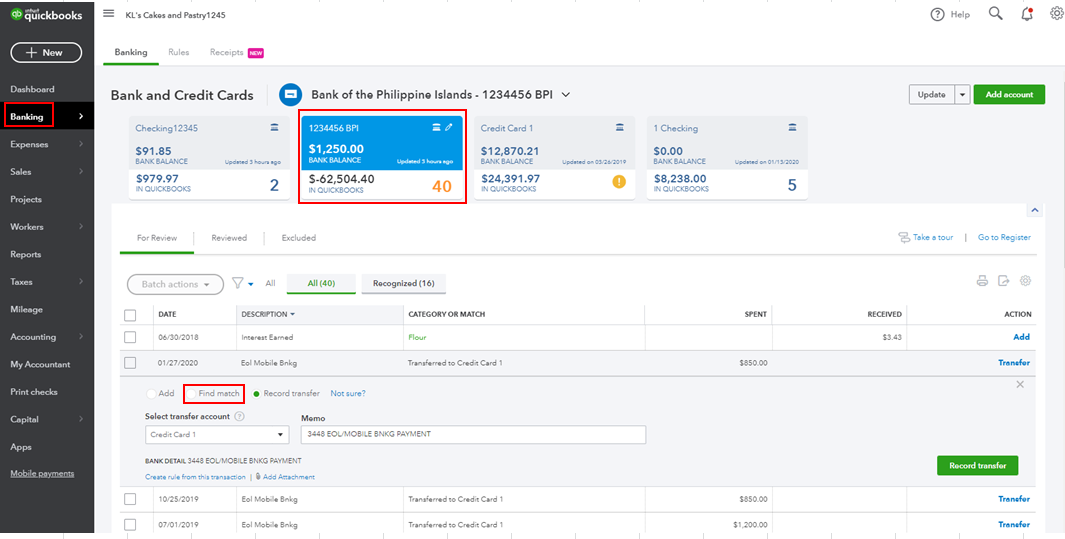This screenshot has height=539, width=1065.
Task: Check the 06/30/2018 Interest Earned row
Action: [130, 337]
